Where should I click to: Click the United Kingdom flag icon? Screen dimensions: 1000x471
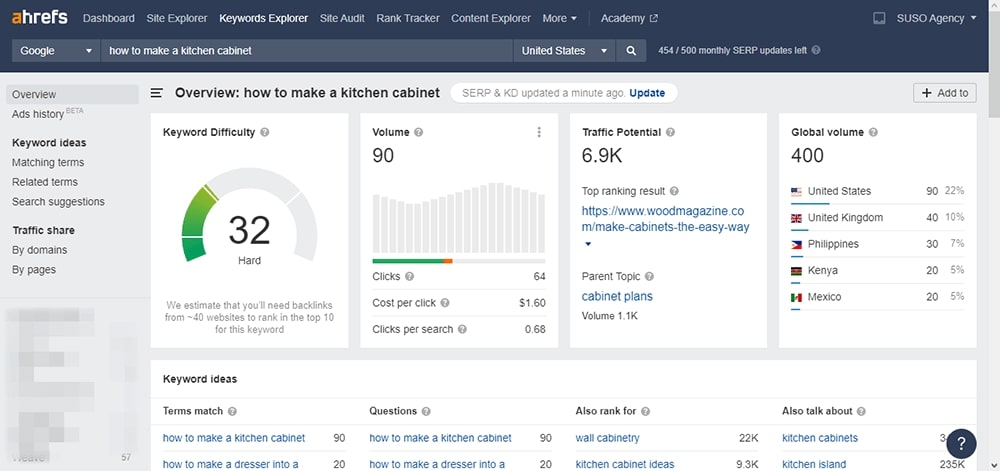point(796,218)
